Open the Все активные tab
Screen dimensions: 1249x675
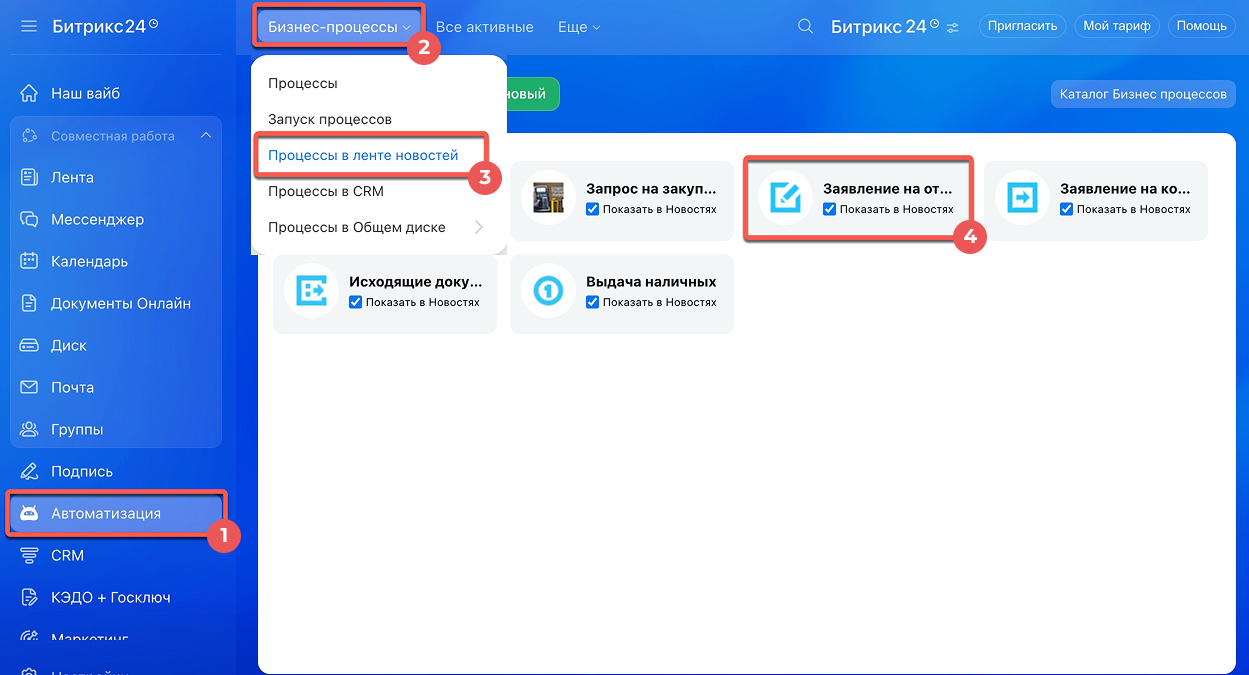[485, 27]
